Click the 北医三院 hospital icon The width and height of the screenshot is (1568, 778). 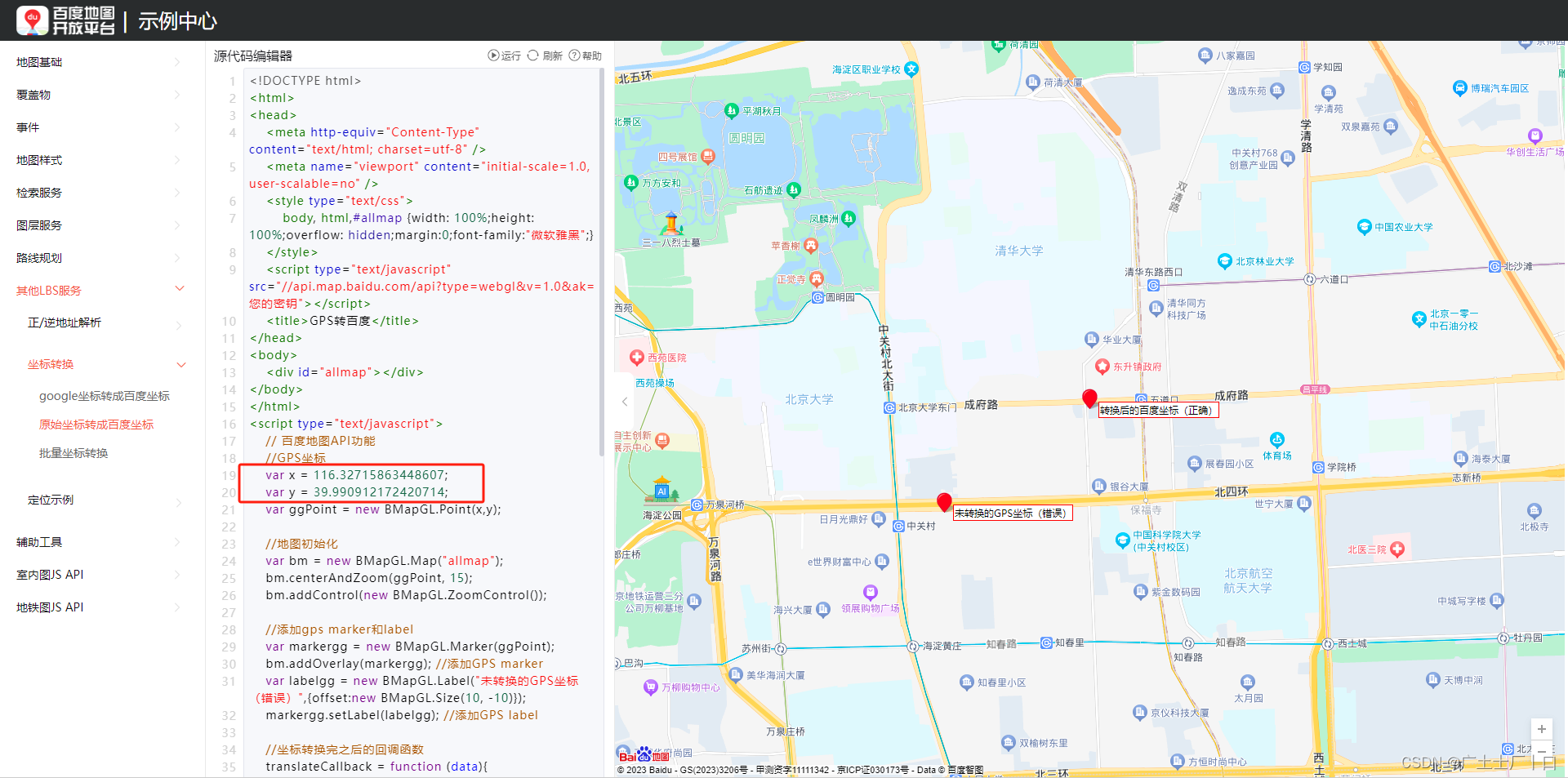(x=1396, y=549)
